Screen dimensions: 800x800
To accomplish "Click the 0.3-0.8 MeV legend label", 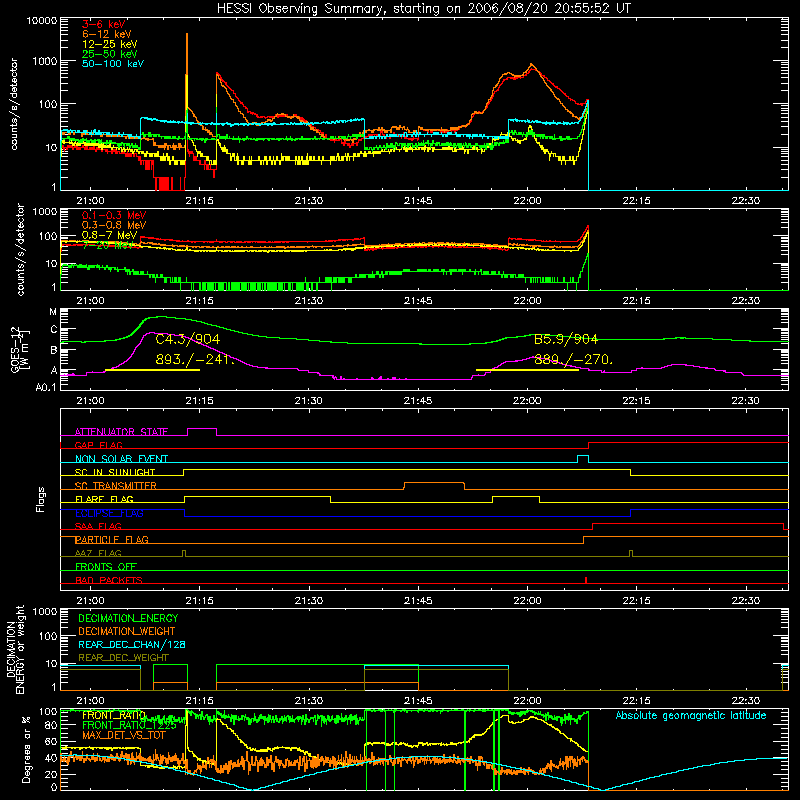I will tap(114, 225).
